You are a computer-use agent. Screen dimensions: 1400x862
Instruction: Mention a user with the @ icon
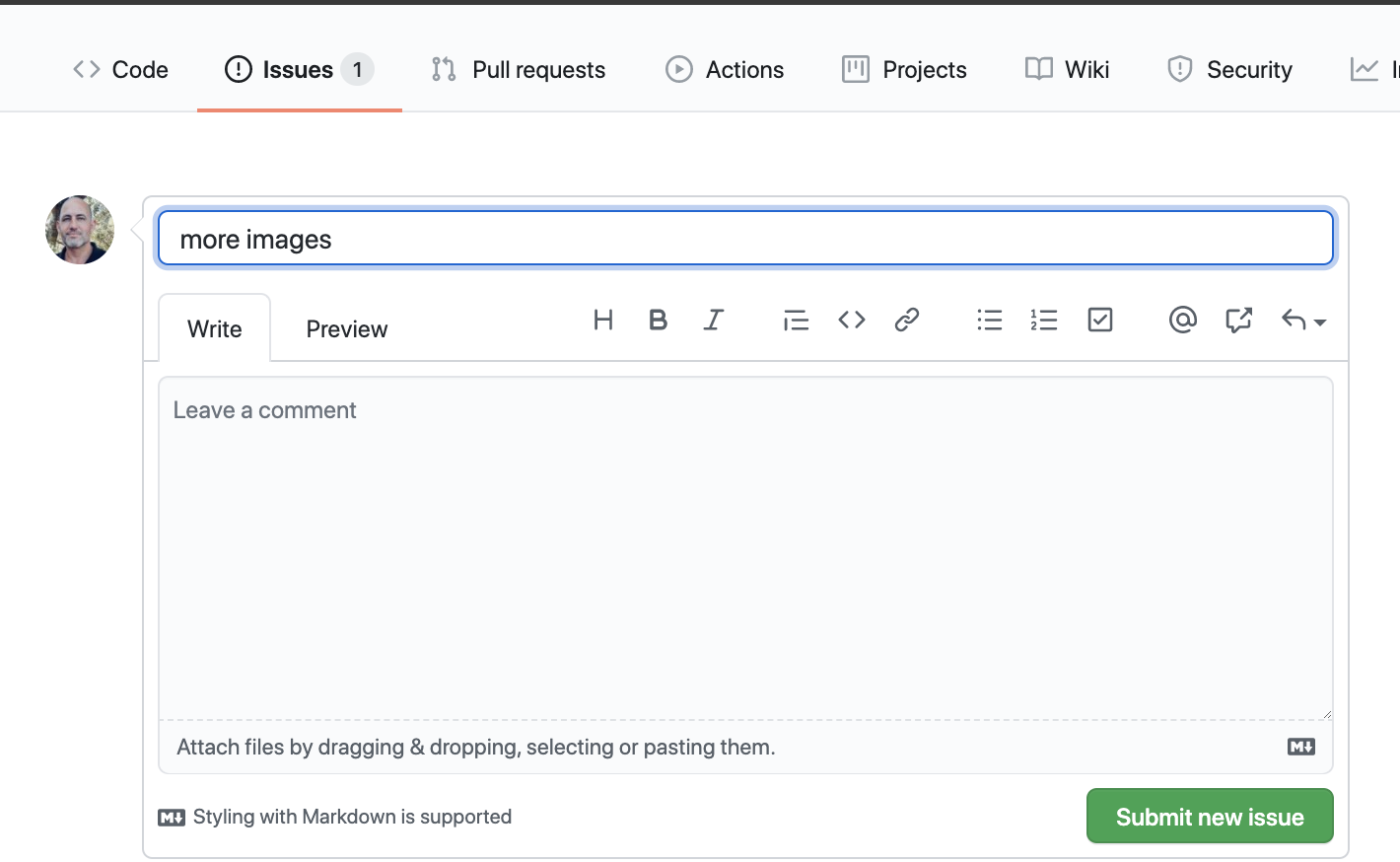1182,320
